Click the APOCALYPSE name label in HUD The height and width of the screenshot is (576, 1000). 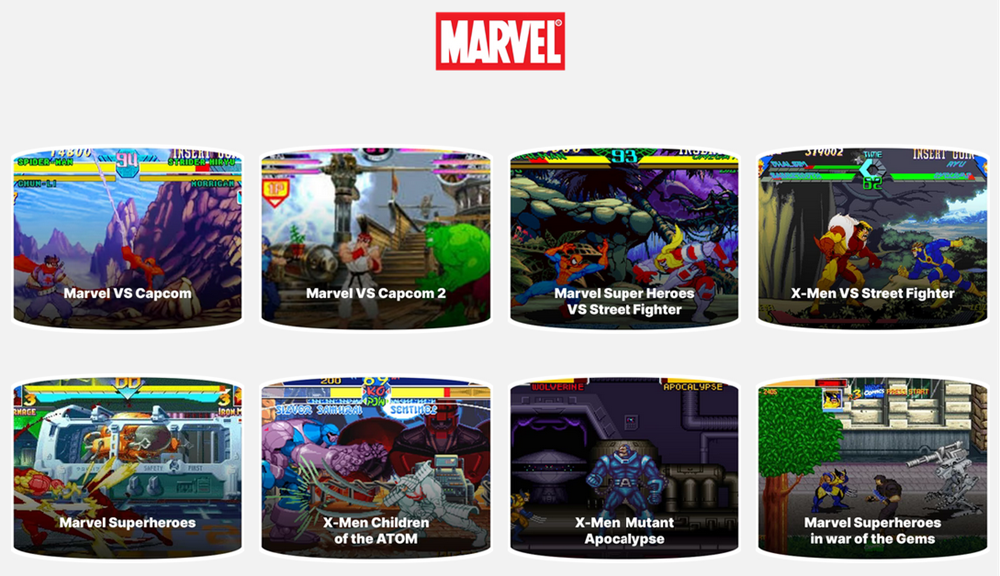click(x=693, y=387)
